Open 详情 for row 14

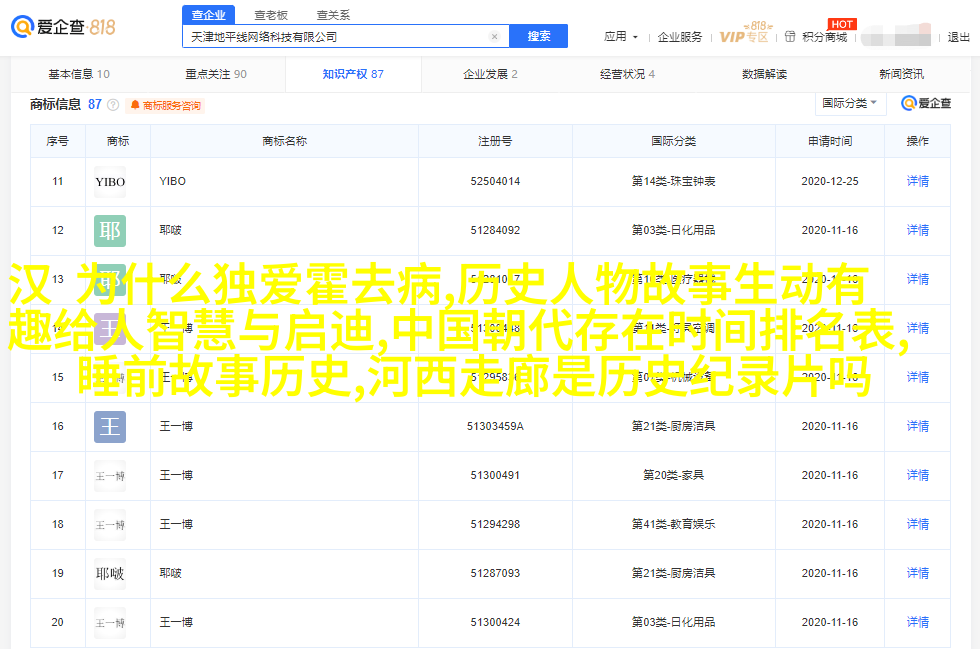tap(918, 328)
